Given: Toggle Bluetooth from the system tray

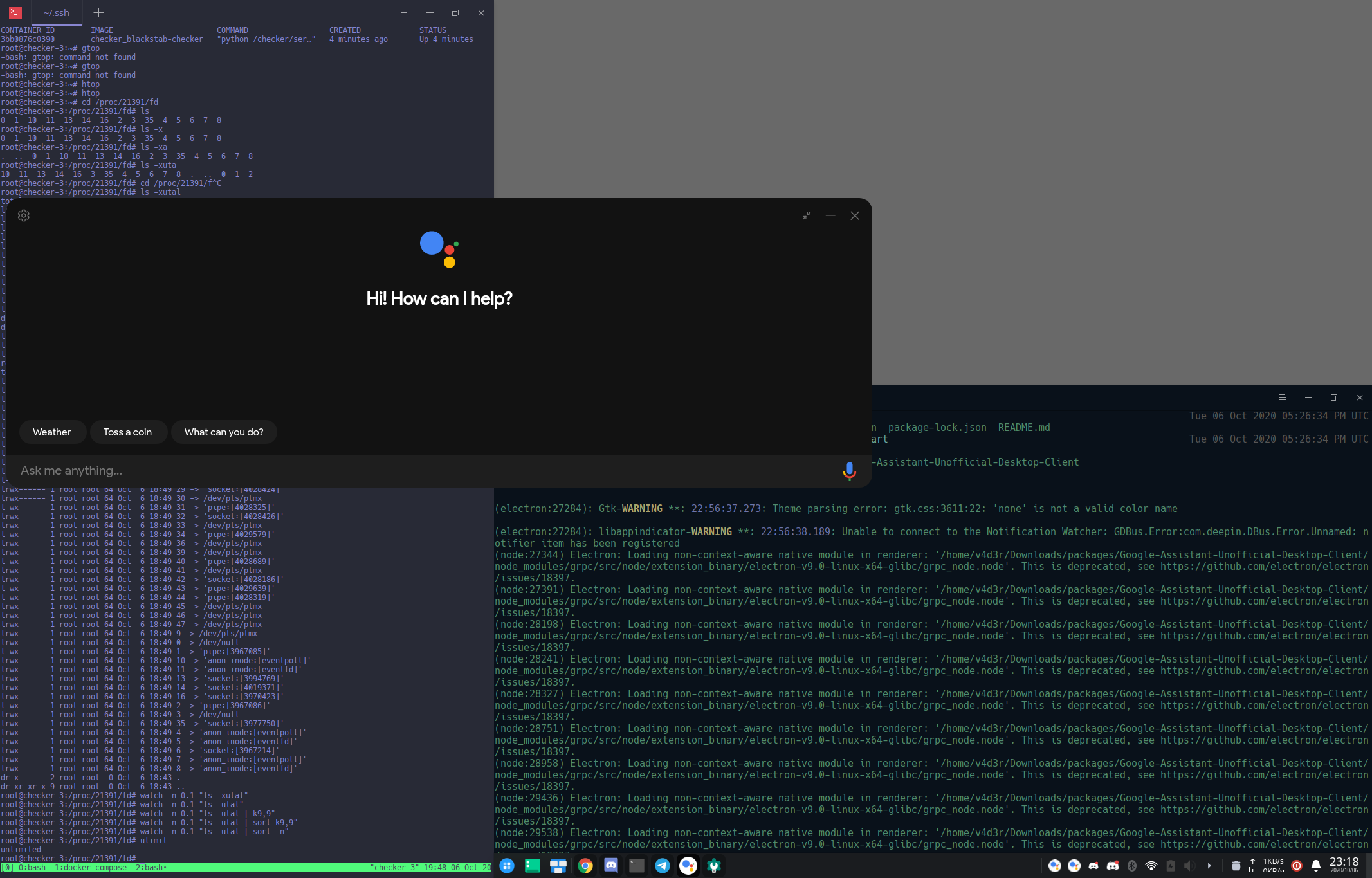Looking at the screenshot, I should (x=1131, y=866).
